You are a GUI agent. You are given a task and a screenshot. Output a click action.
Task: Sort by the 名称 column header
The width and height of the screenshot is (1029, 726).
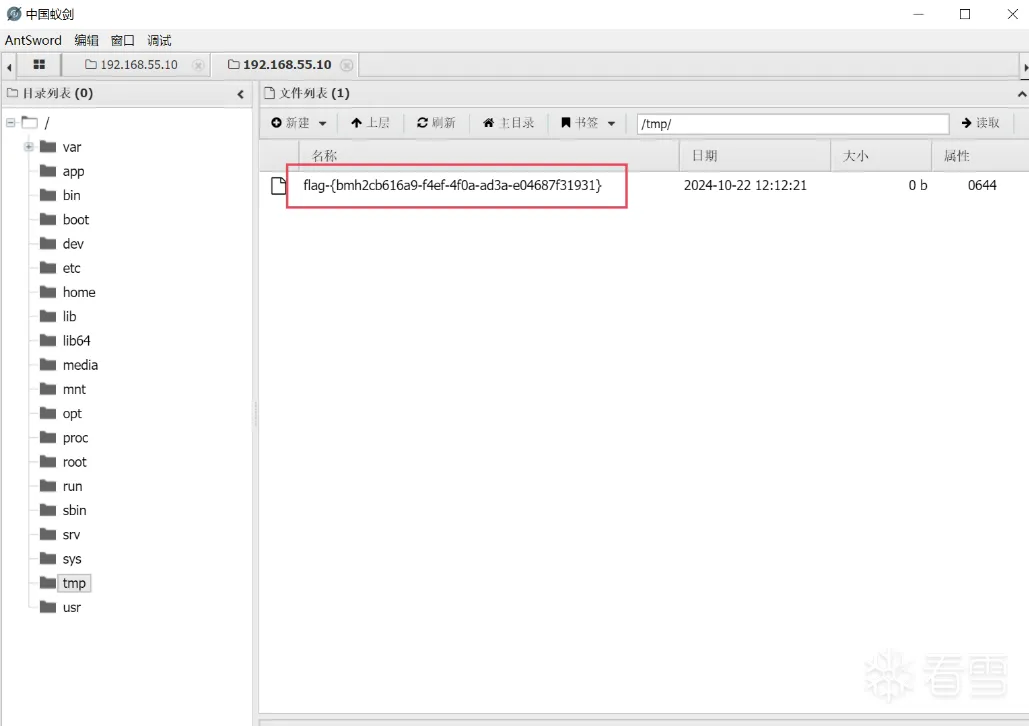tap(324, 156)
